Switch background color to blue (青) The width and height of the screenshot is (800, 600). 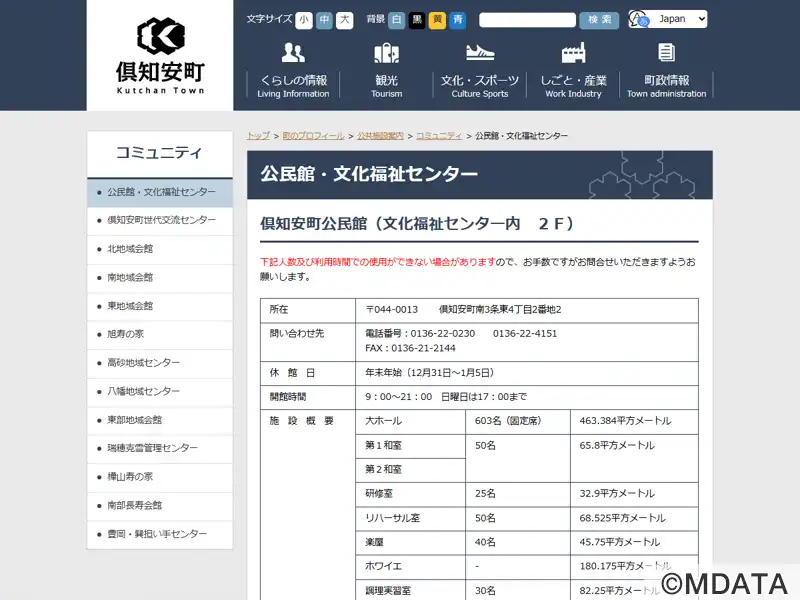tap(458, 20)
